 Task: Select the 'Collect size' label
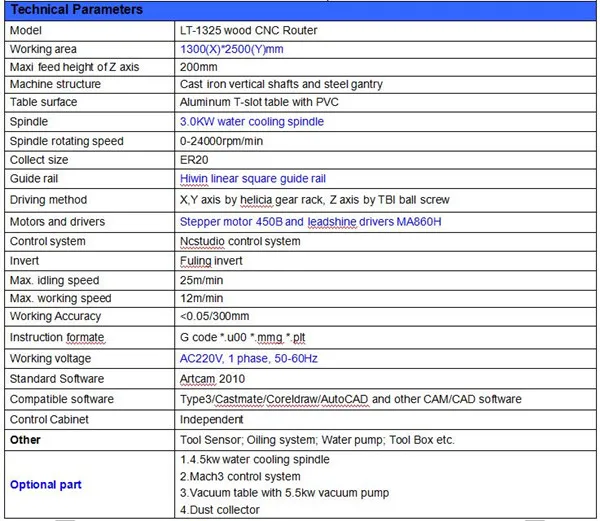[x=39, y=160]
